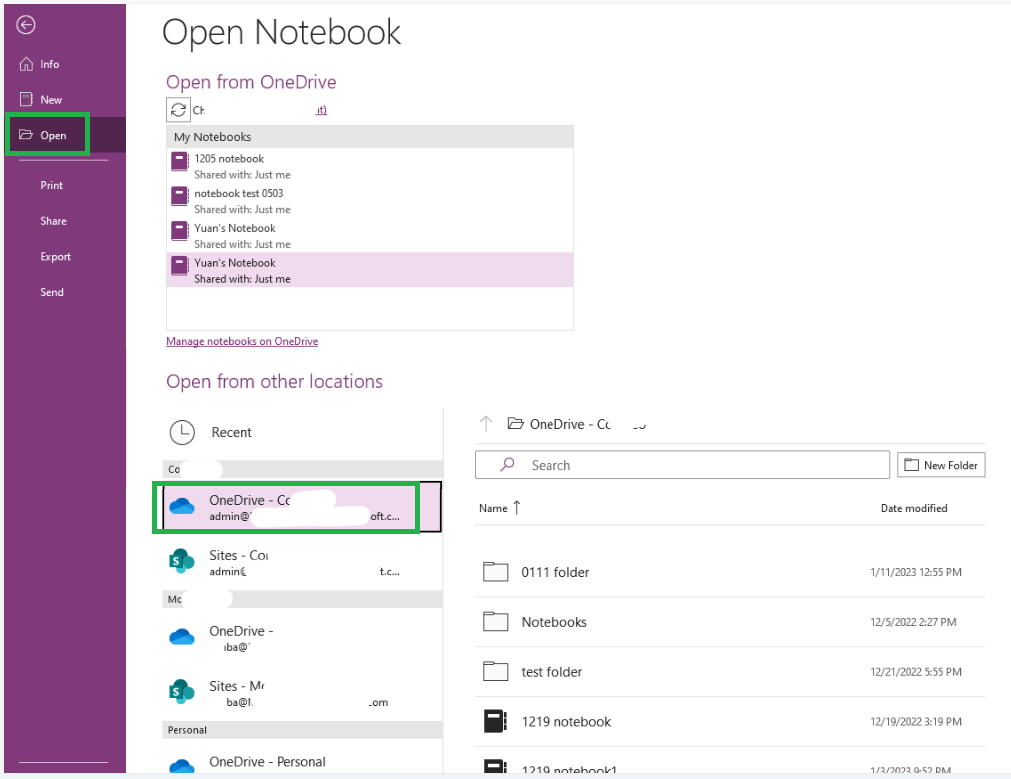Open the Share page
The image size is (1011, 779).
tap(64, 221)
